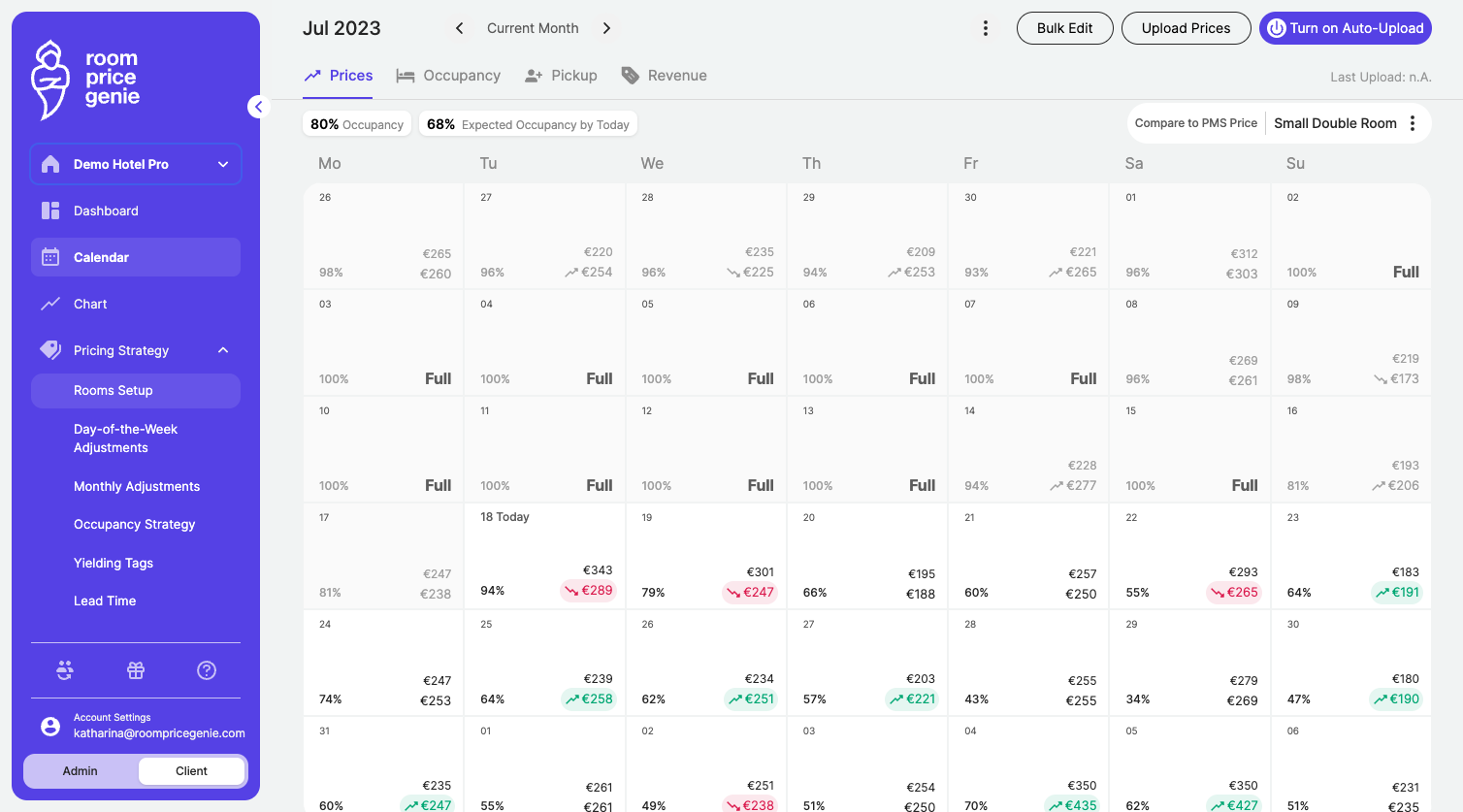Open the Small Double Room options menu
1463x812 pixels.
point(1413,123)
